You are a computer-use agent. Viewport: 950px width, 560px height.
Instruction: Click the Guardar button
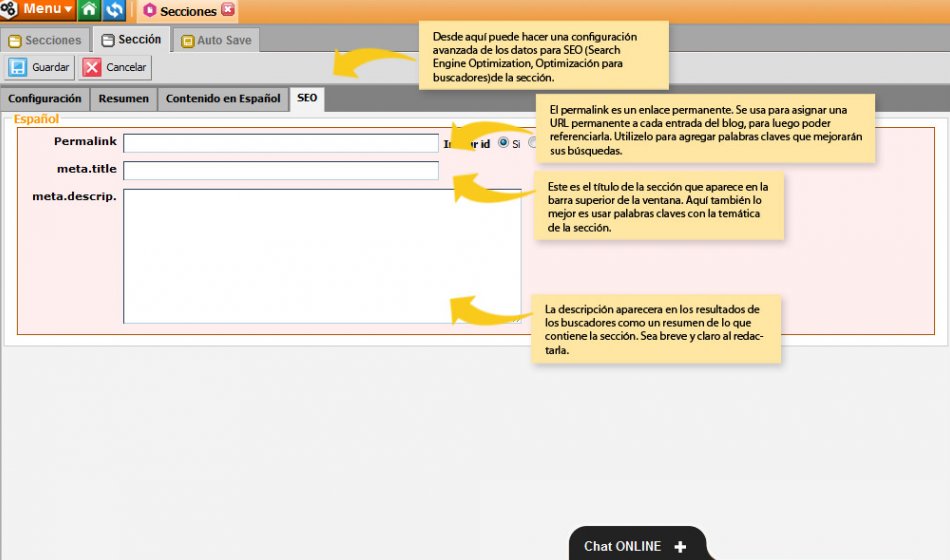pos(40,67)
